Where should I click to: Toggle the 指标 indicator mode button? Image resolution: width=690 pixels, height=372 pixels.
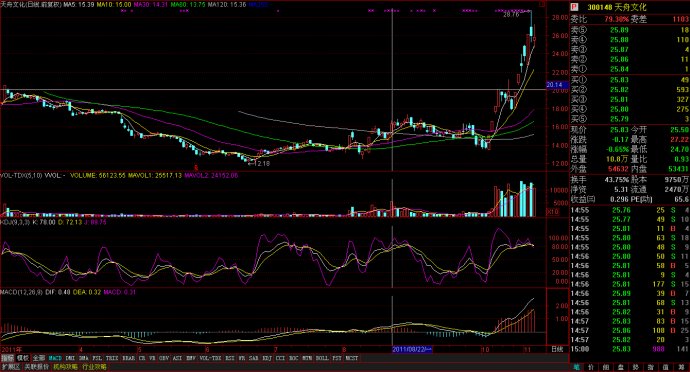point(8,358)
